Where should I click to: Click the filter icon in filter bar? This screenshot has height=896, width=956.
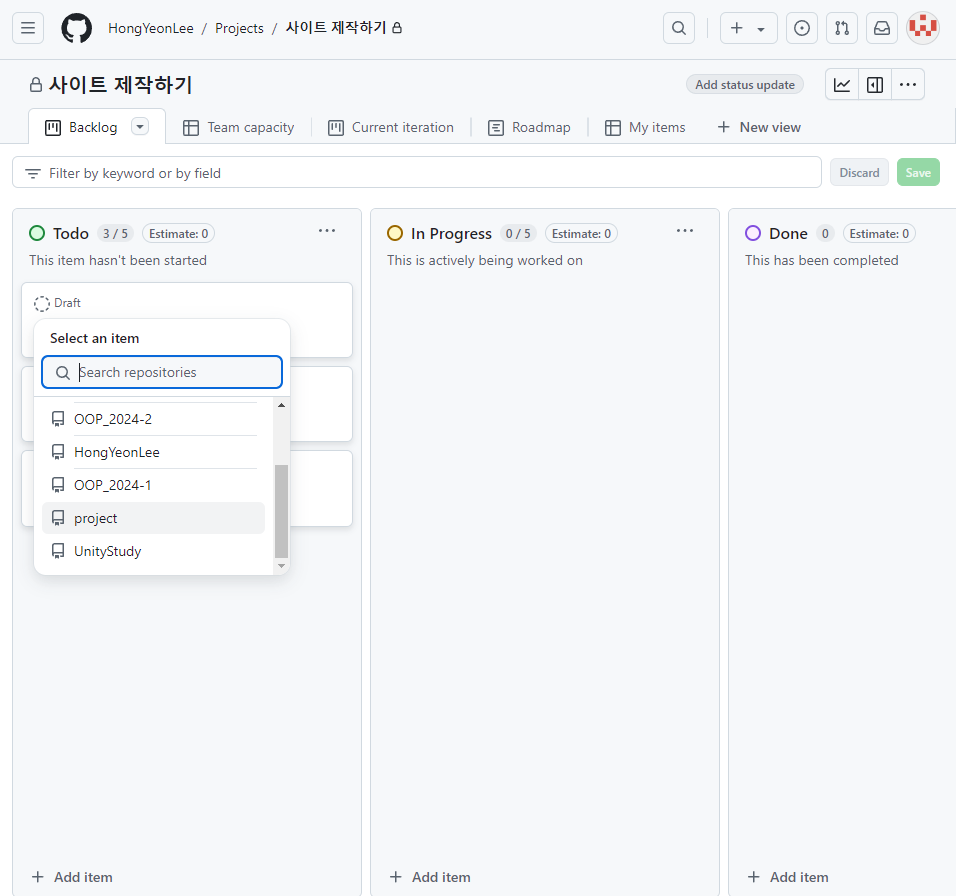[x=33, y=173]
